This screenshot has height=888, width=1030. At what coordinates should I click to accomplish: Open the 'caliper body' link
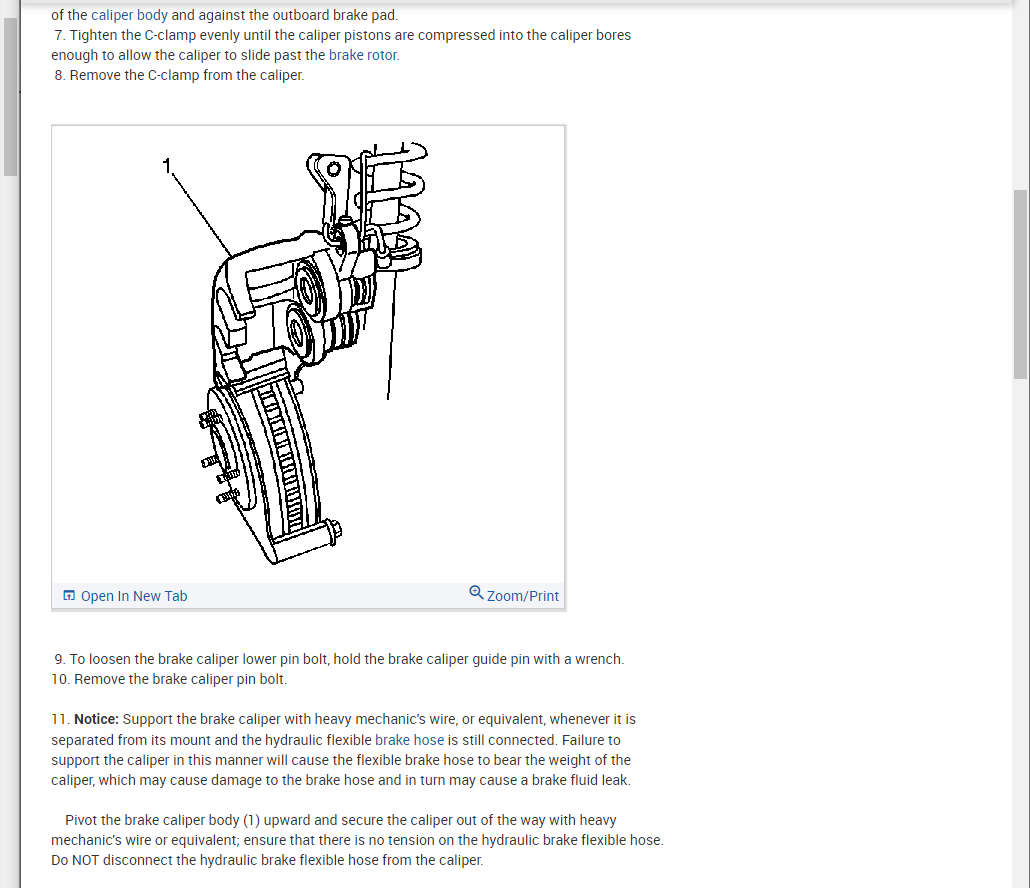129,14
